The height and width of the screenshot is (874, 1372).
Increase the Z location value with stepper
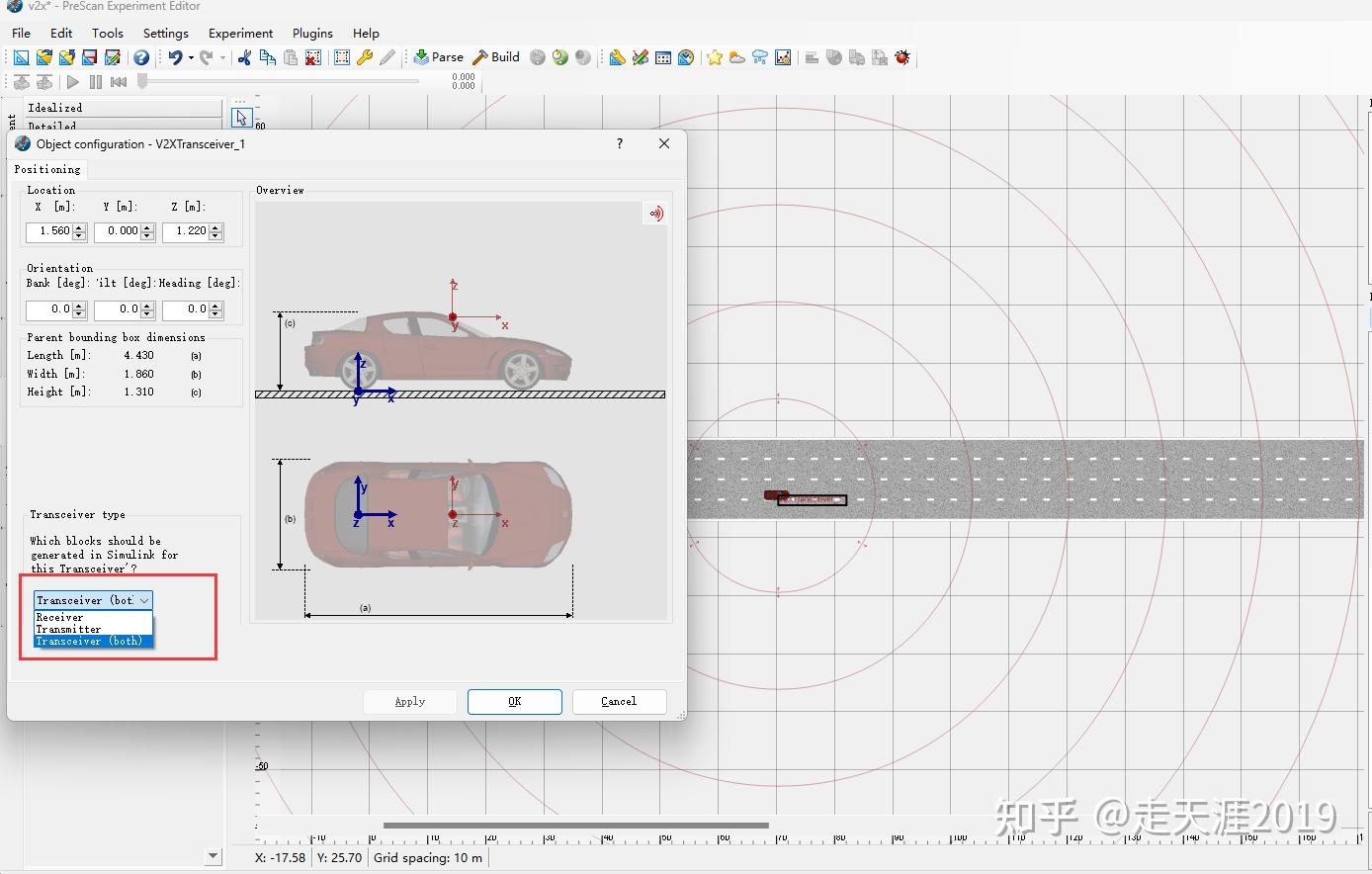[x=216, y=227]
